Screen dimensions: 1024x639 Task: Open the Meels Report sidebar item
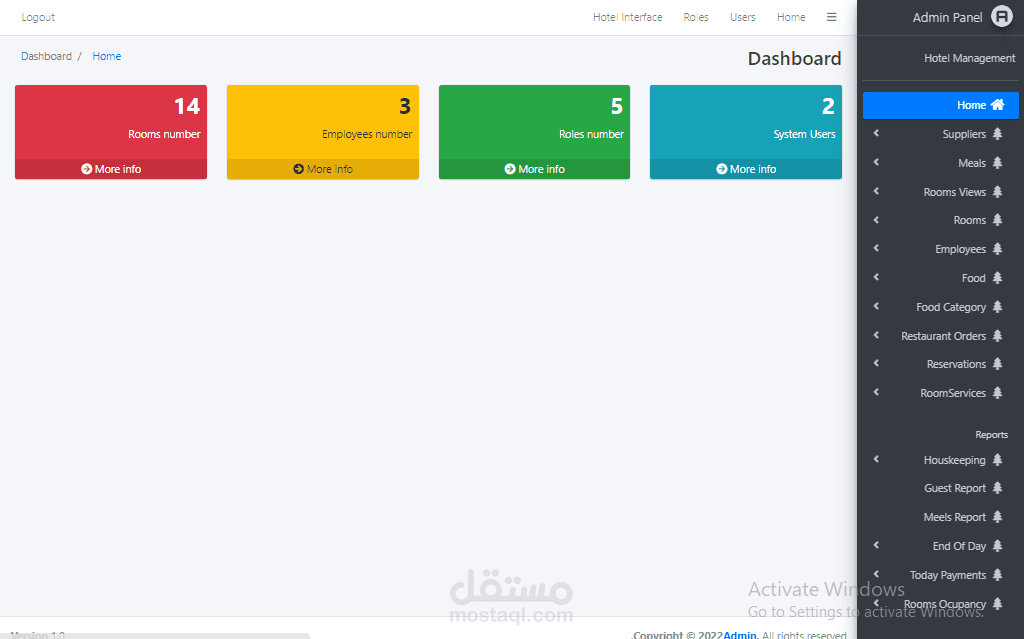(x=940, y=517)
